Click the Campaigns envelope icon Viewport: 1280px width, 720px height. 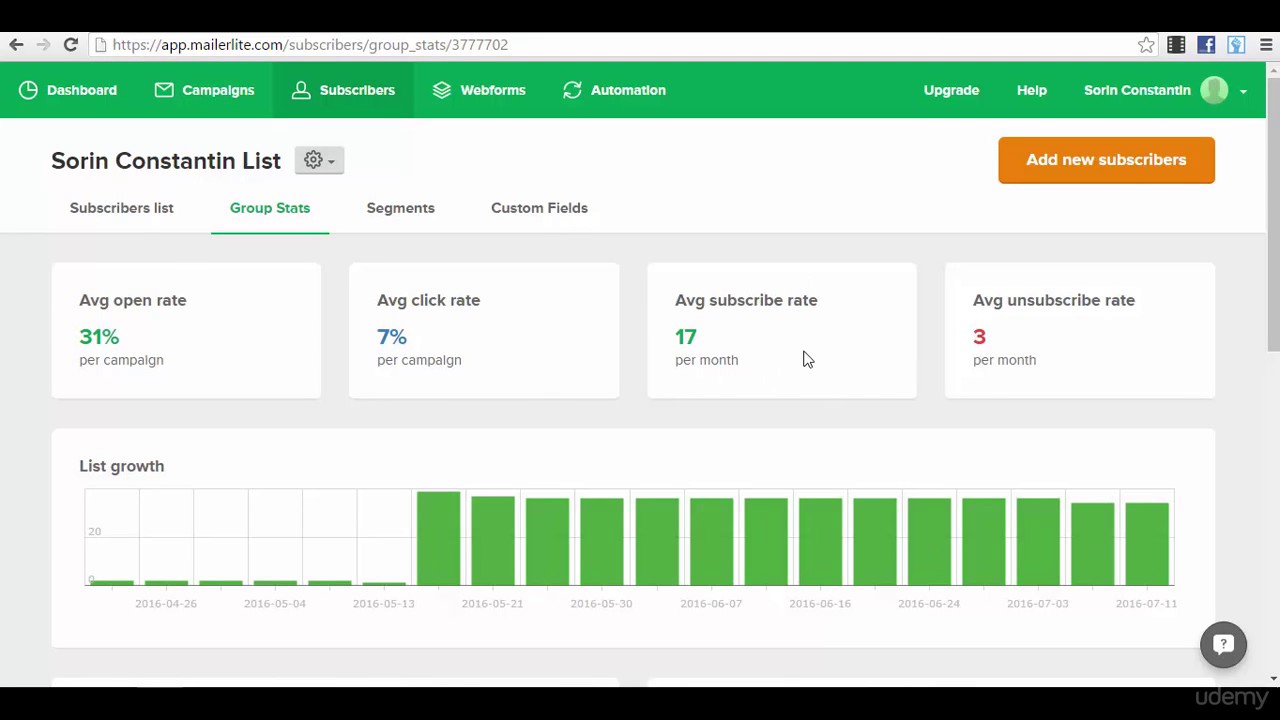click(164, 90)
